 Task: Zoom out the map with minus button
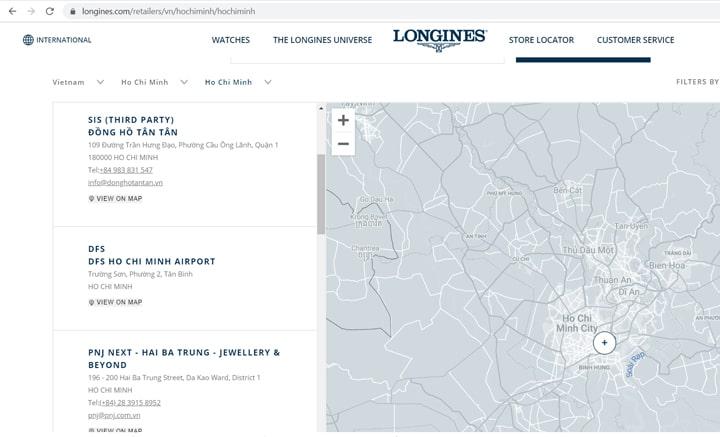pyautogui.click(x=343, y=144)
